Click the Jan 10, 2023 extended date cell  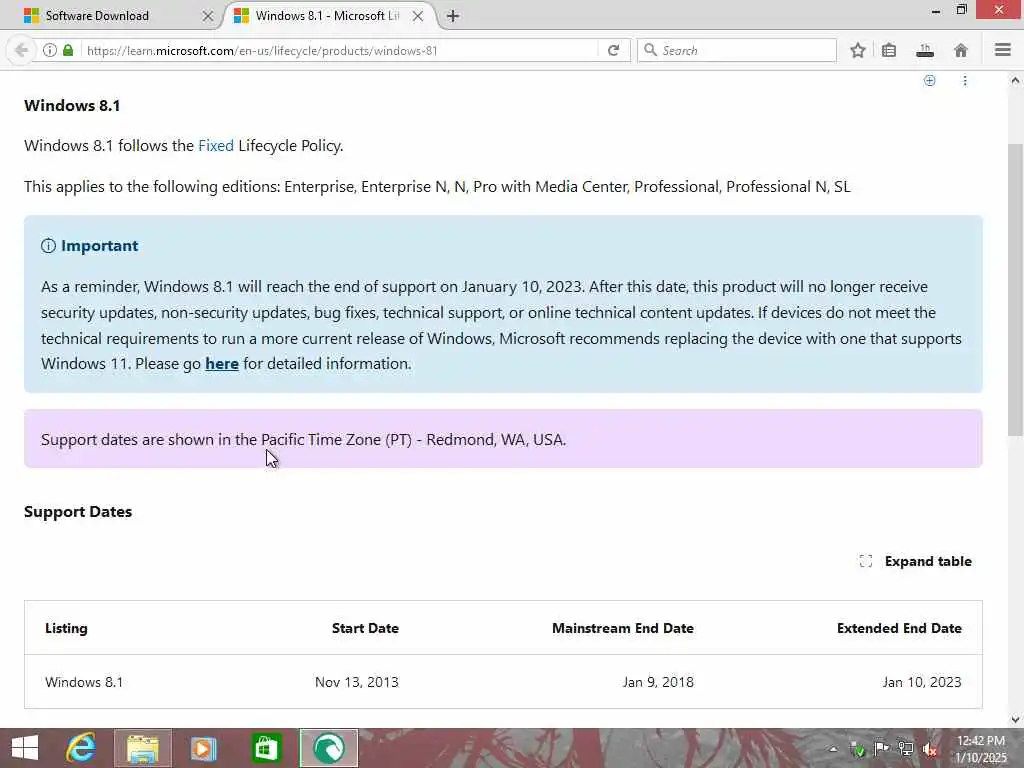pos(921,682)
